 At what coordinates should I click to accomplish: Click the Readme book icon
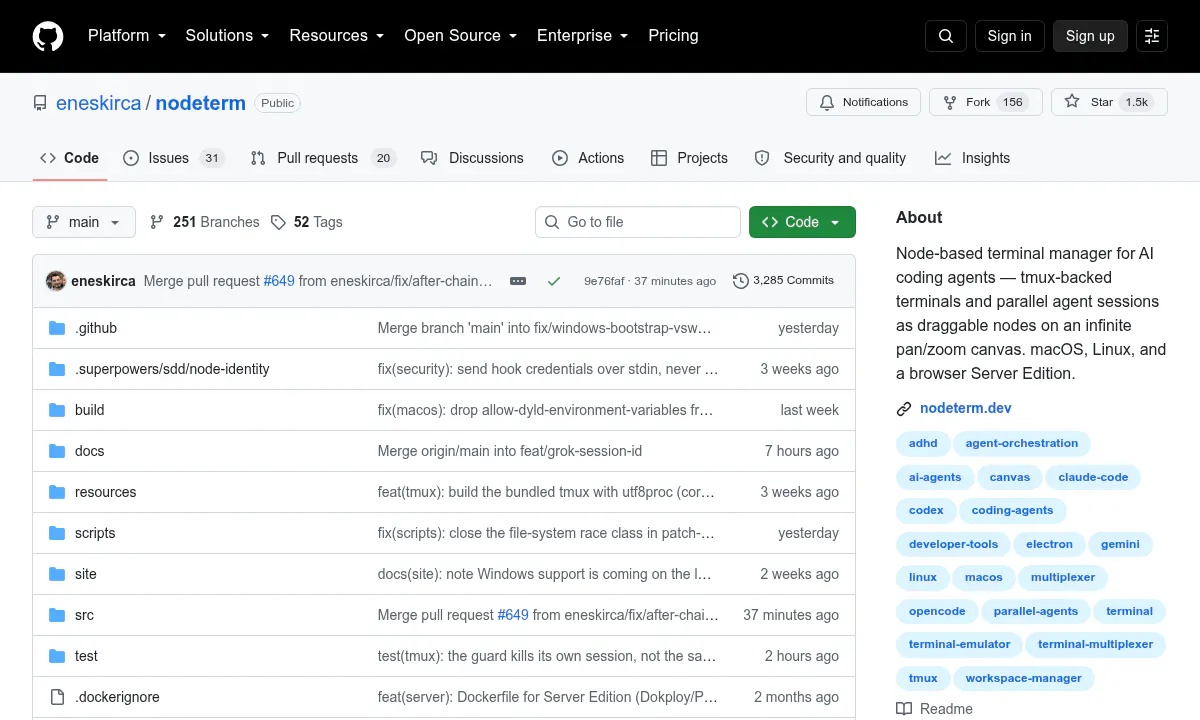click(x=904, y=709)
